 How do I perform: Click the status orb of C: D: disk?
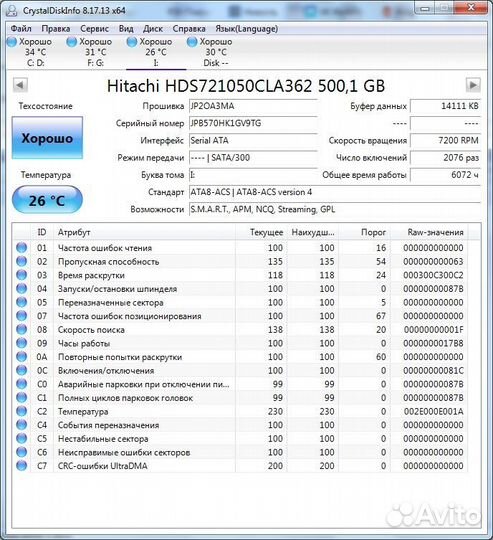point(12,42)
